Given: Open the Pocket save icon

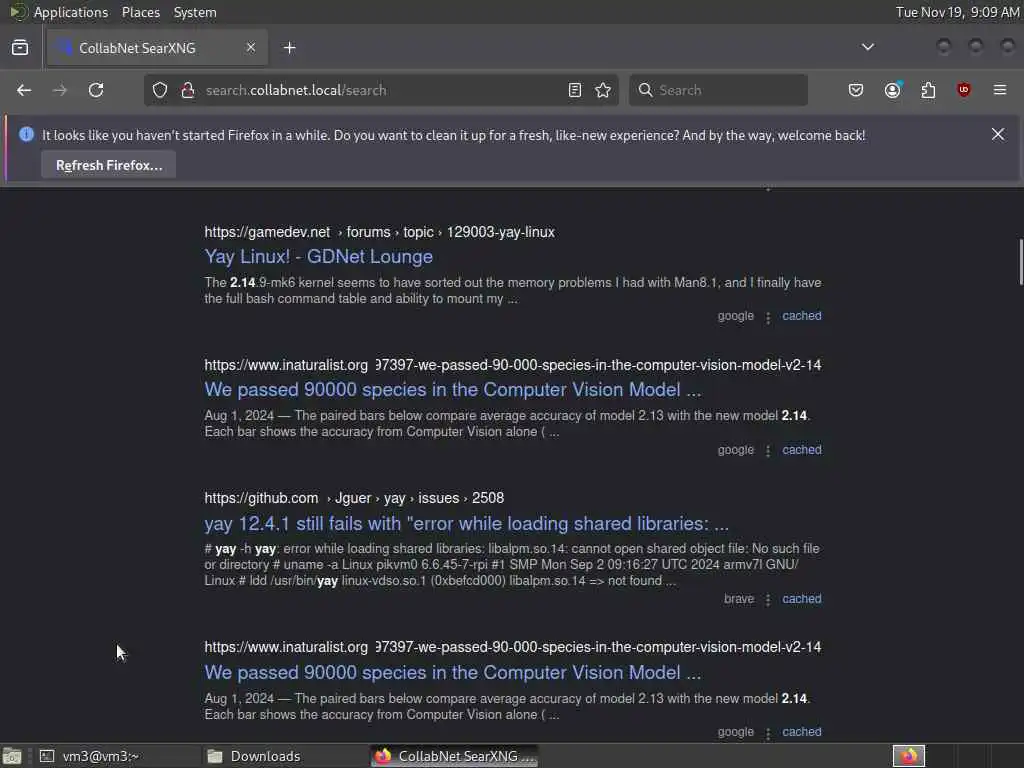Looking at the screenshot, I should pos(856,90).
